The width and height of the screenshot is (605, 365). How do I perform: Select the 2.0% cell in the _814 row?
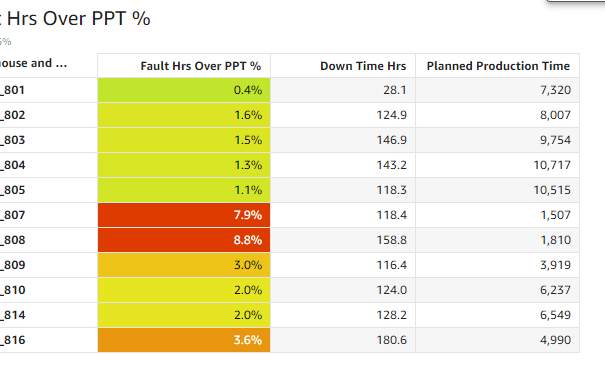click(x=184, y=315)
